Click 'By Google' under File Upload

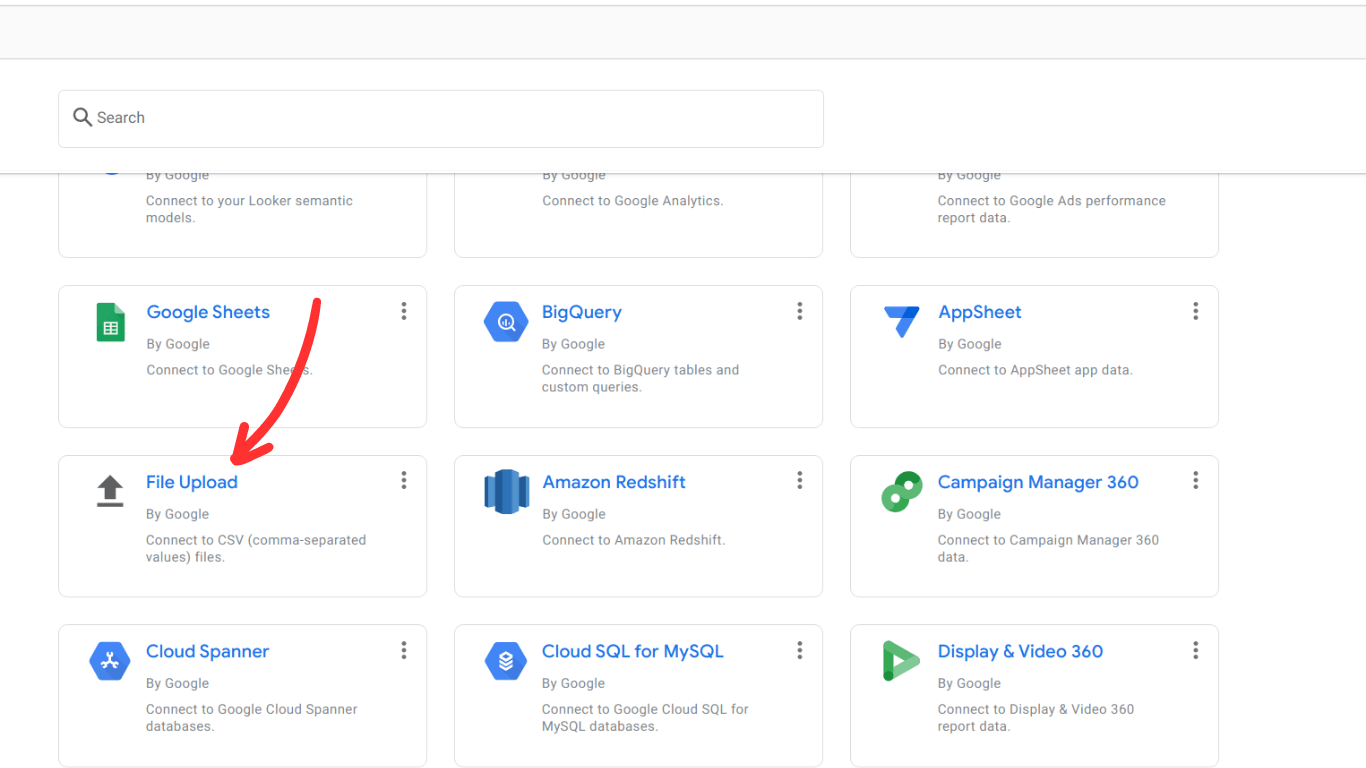pos(178,514)
